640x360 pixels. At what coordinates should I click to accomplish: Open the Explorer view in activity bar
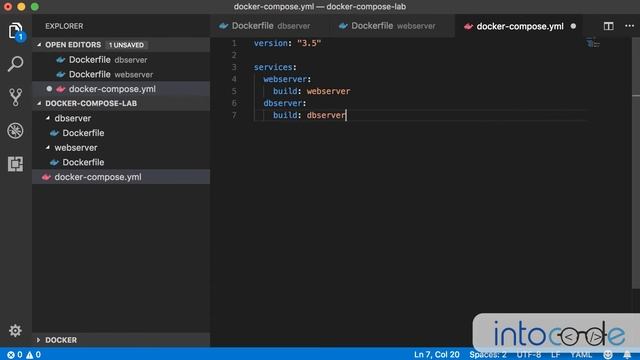16,31
